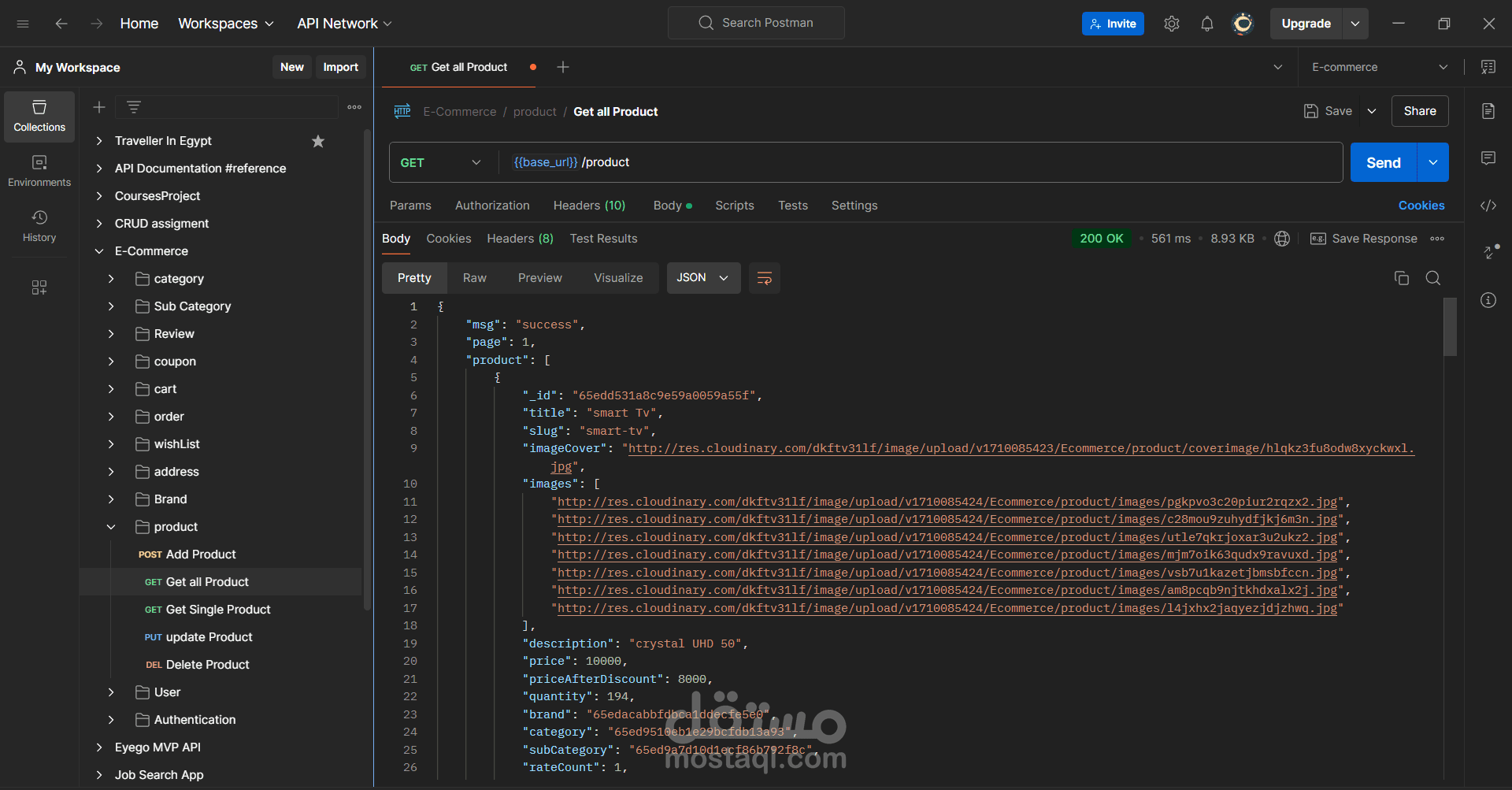
Task: Click the New button
Action: (292, 67)
